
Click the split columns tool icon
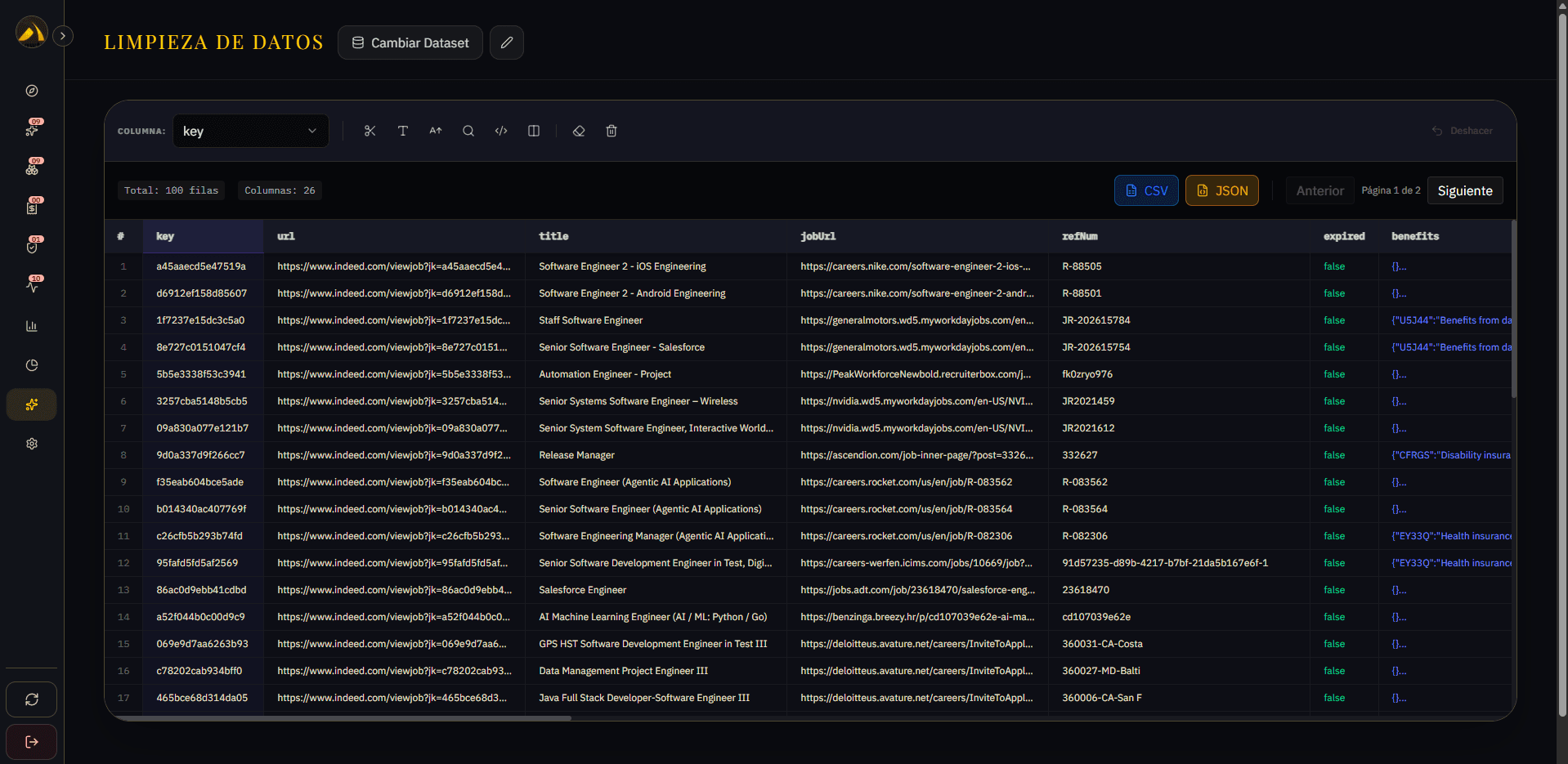pos(534,131)
